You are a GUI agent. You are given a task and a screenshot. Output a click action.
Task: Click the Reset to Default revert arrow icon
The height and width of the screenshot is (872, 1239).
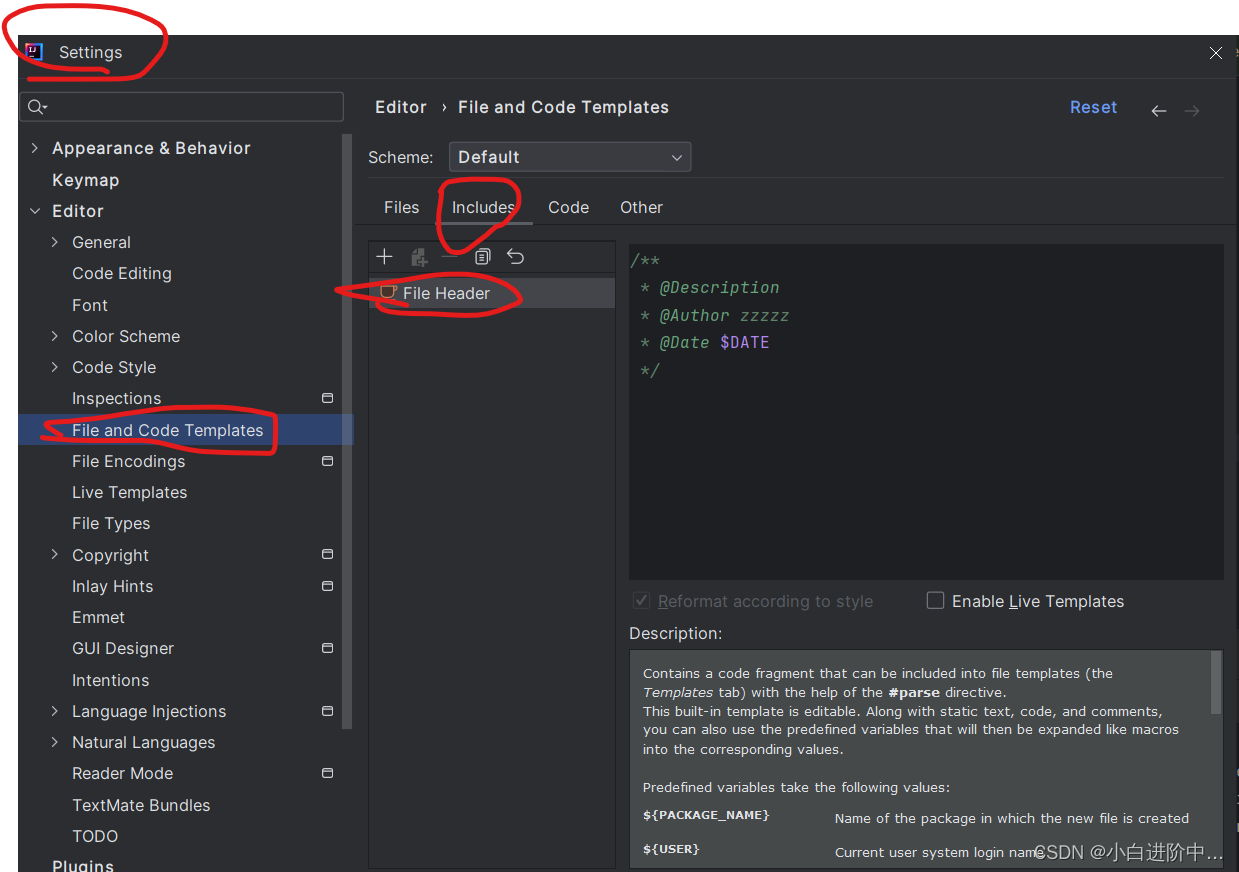[x=515, y=256]
